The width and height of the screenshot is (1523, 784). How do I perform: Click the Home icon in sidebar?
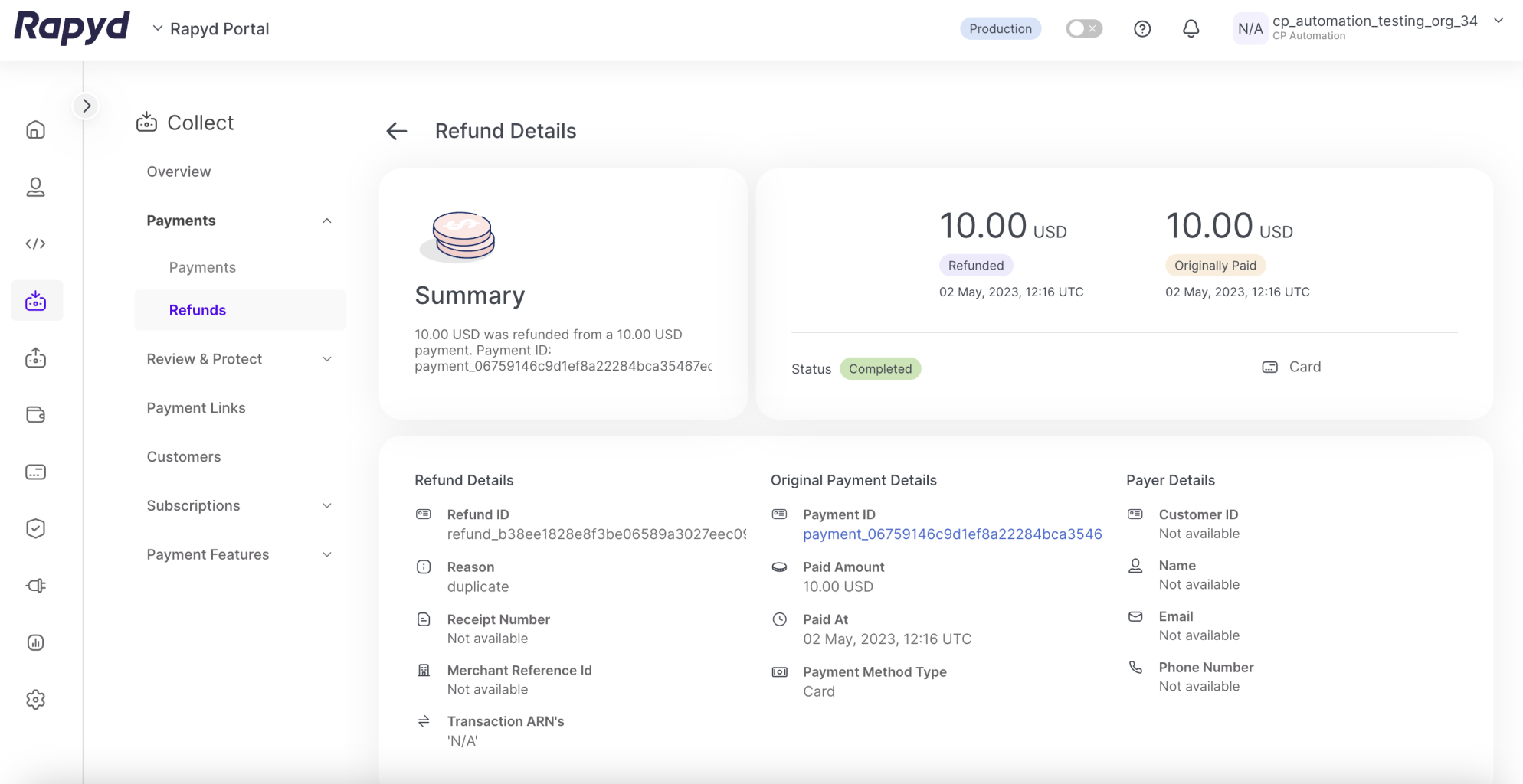coord(36,129)
